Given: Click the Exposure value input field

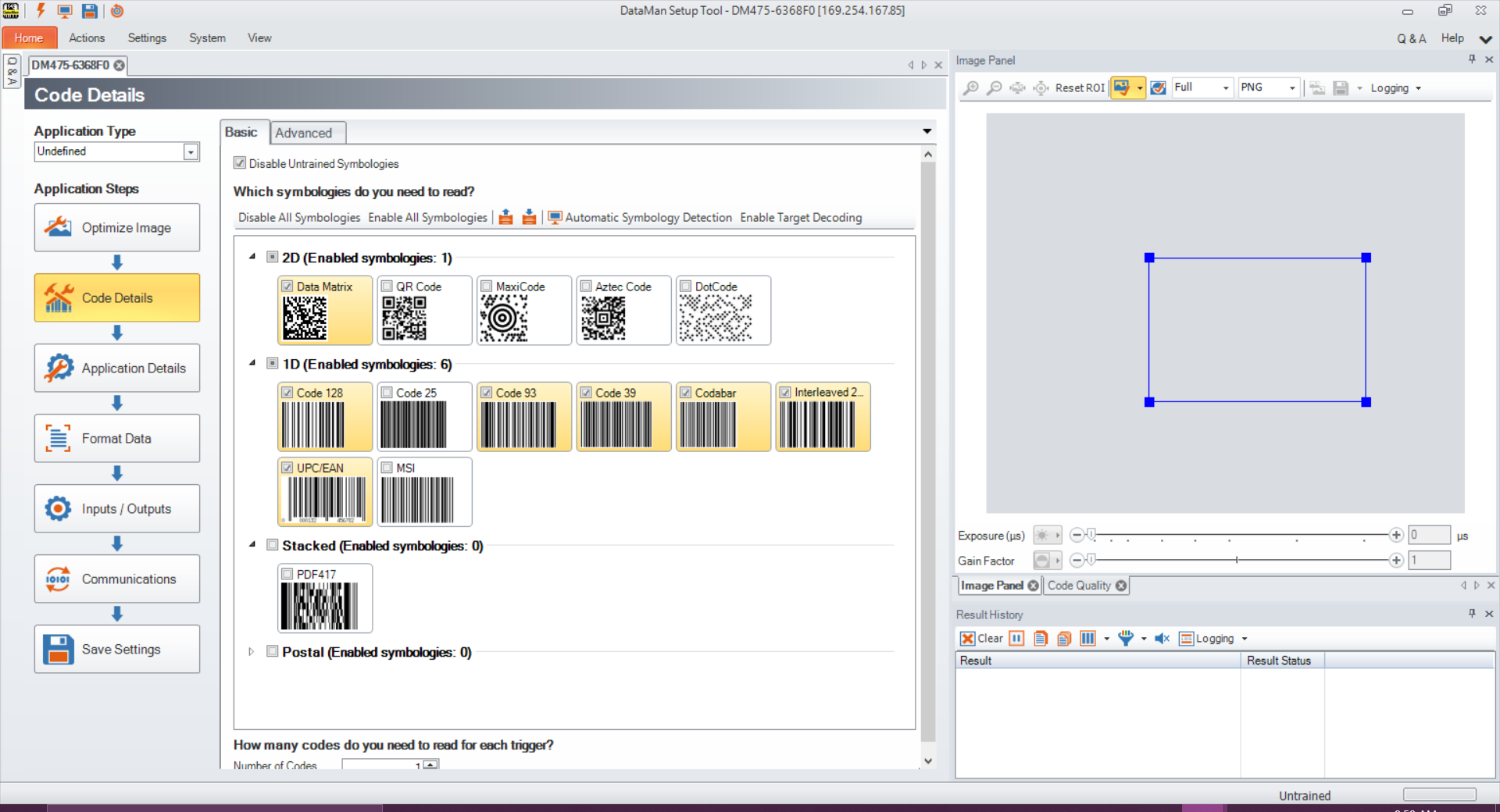Looking at the screenshot, I should [1429, 536].
